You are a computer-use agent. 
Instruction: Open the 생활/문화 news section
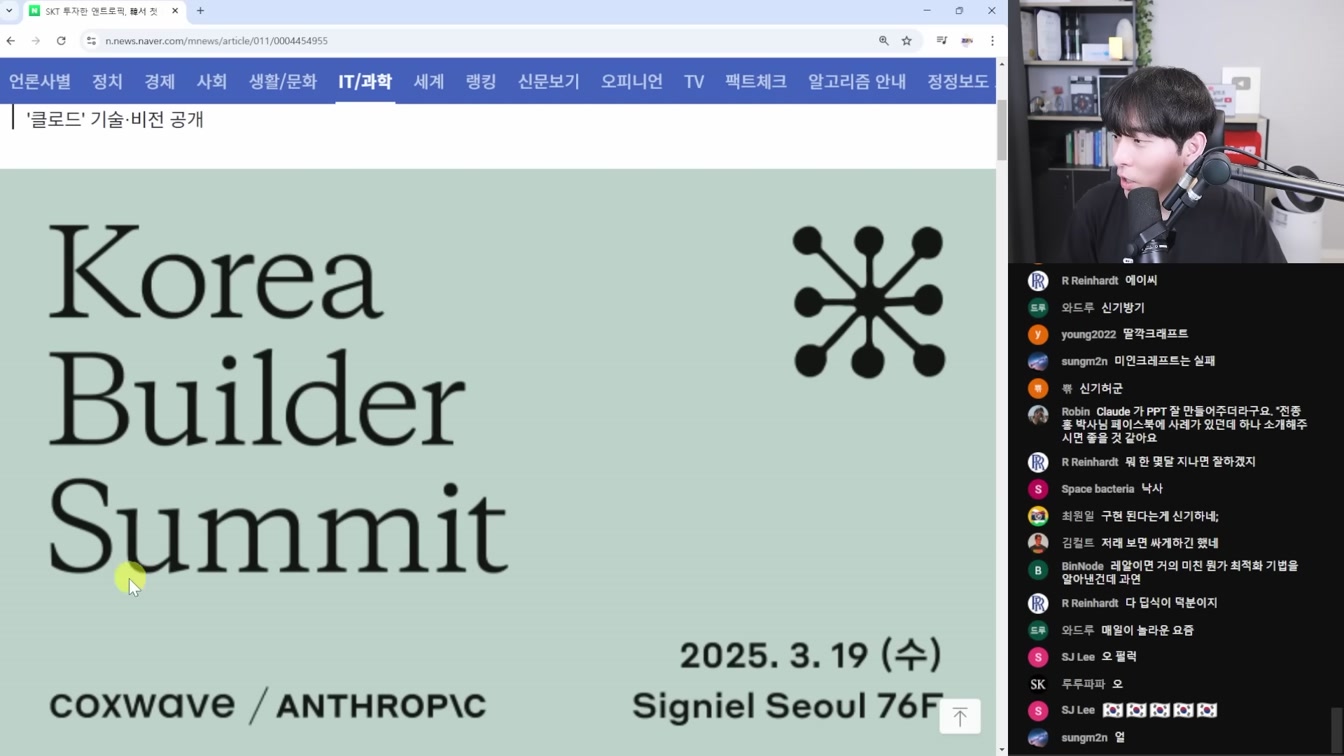point(282,82)
